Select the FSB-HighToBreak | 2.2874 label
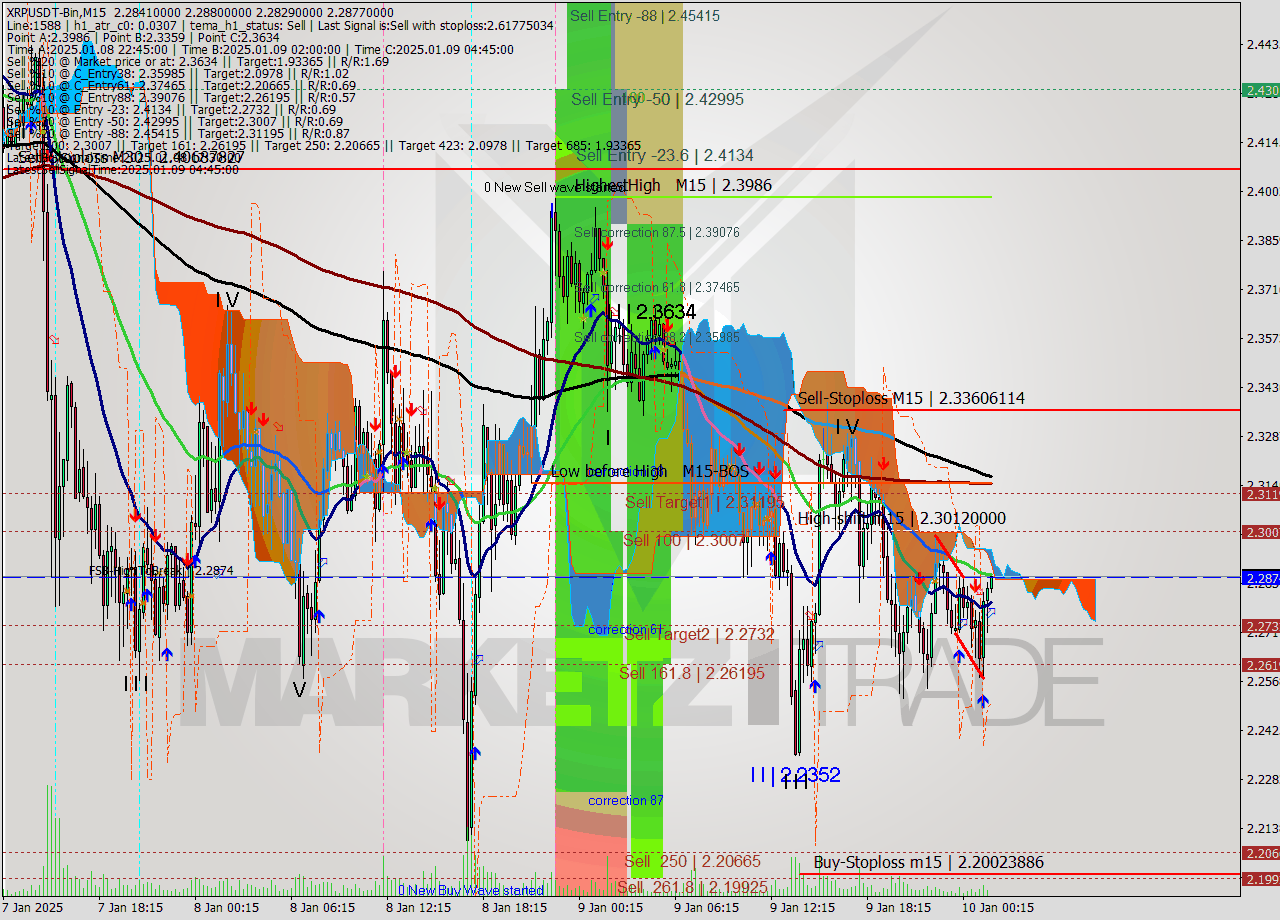1280x920 pixels. 161,571
